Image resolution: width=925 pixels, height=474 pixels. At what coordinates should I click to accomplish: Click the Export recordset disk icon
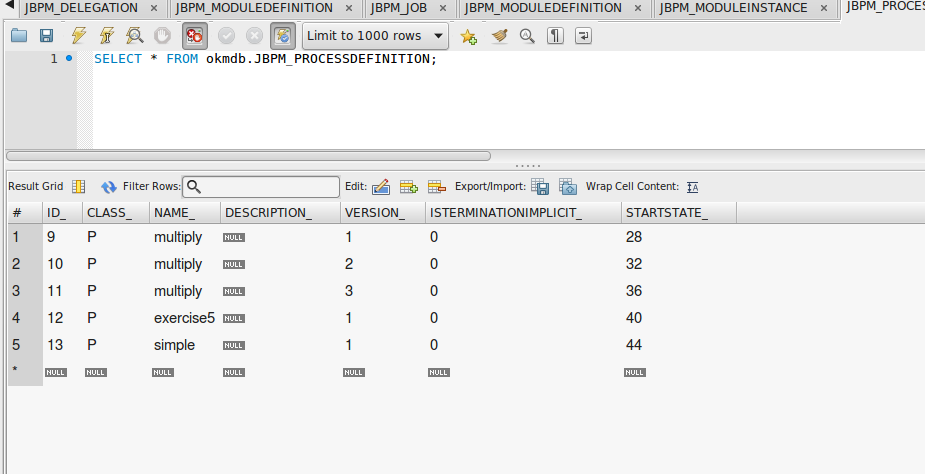click(540, 187)
